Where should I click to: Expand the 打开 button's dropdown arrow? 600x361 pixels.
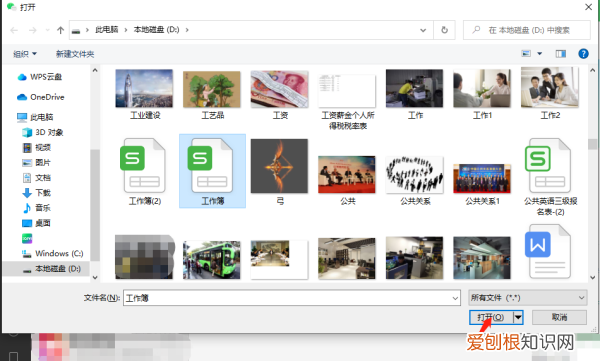(x=518, y=317)
